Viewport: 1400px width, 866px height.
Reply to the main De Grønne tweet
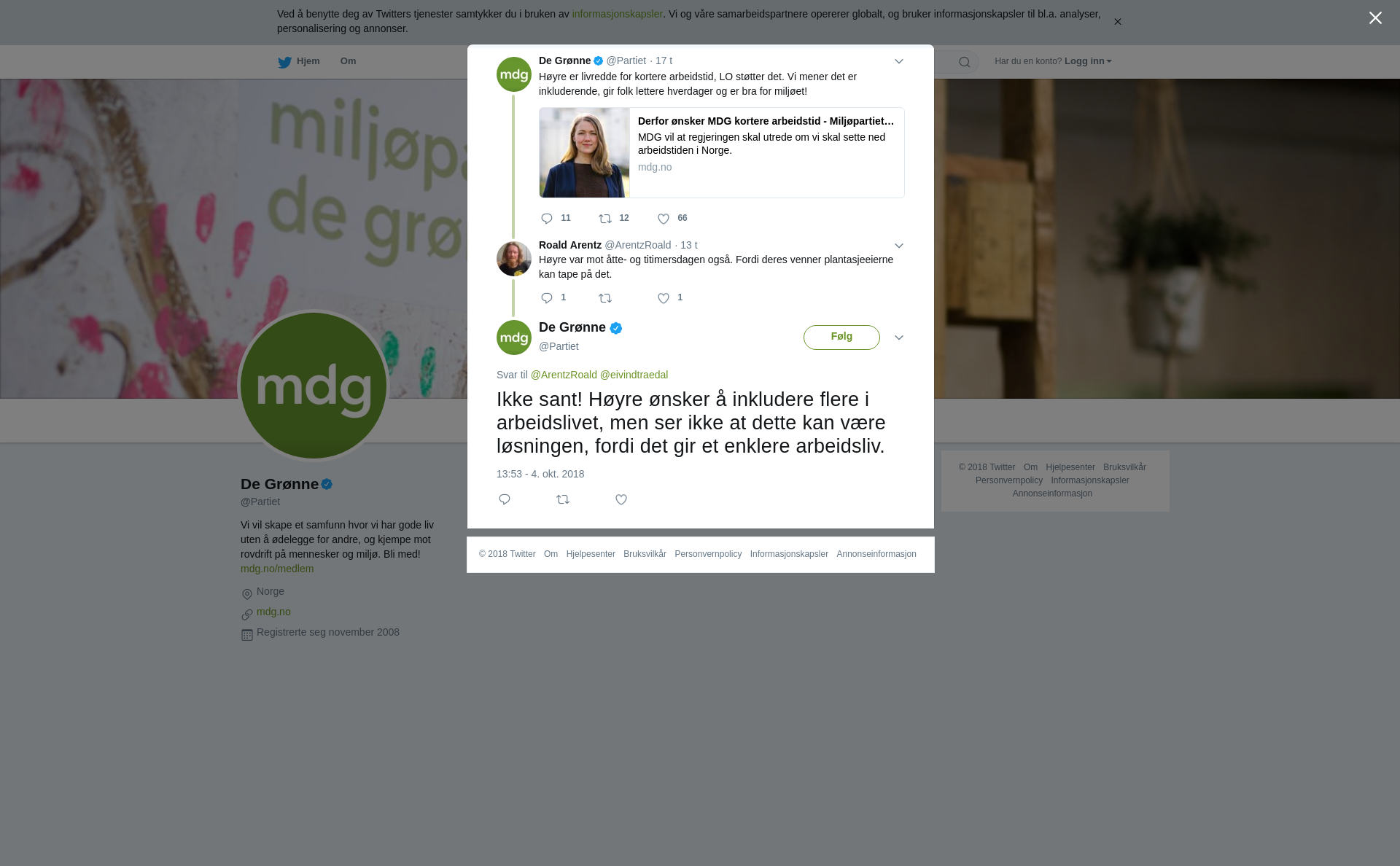[x=505, y=499]
